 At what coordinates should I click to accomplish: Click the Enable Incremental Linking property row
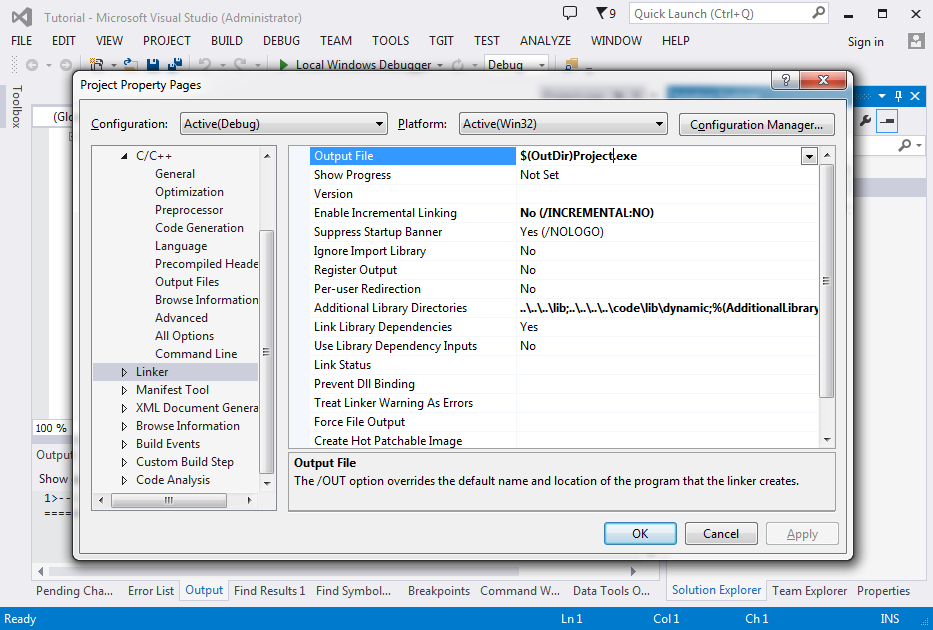[564, 213]
